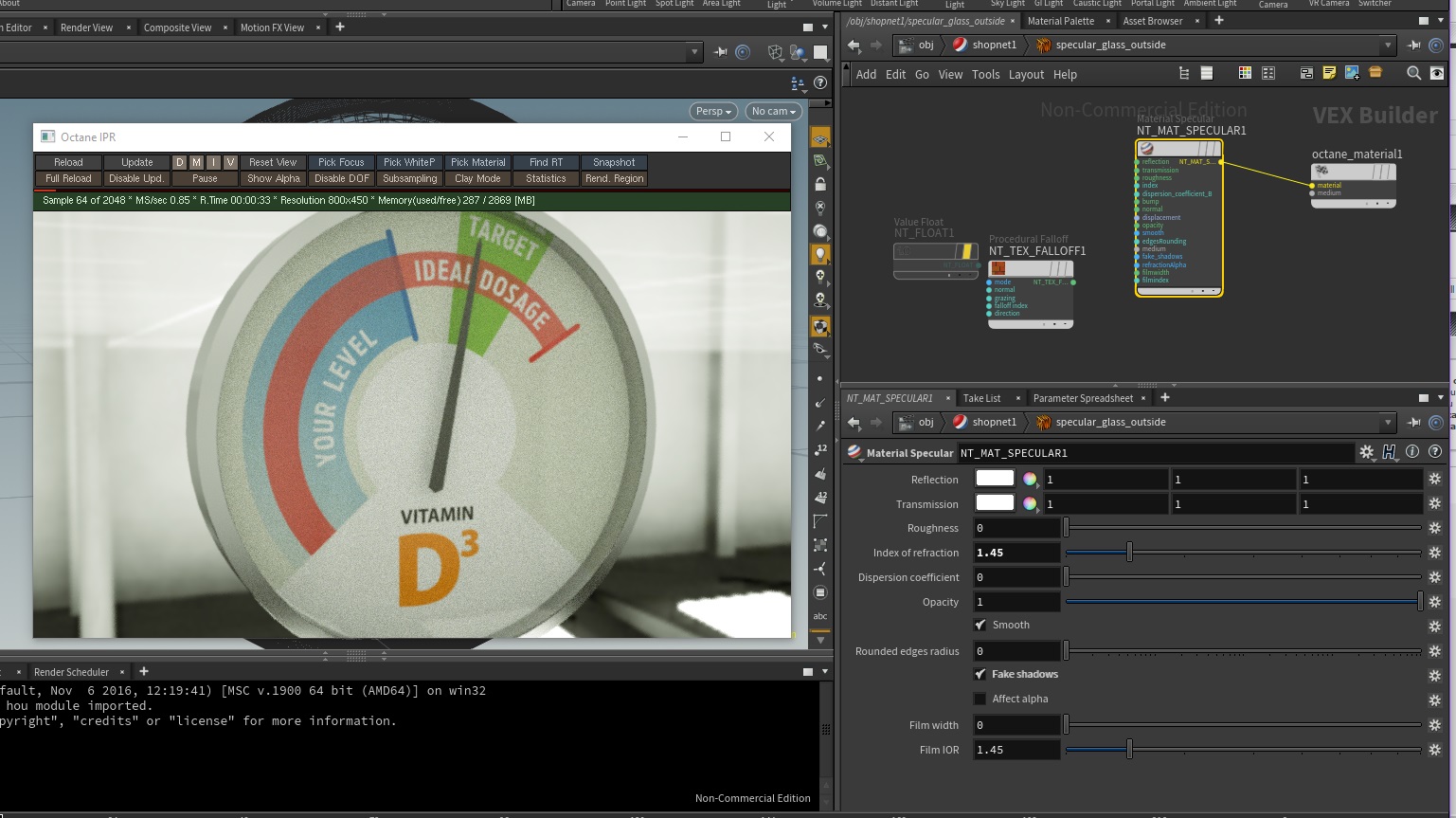Click the sticky note icon in network toolbar
This screenshot has width=1456, height=818.
[1329, 73]
